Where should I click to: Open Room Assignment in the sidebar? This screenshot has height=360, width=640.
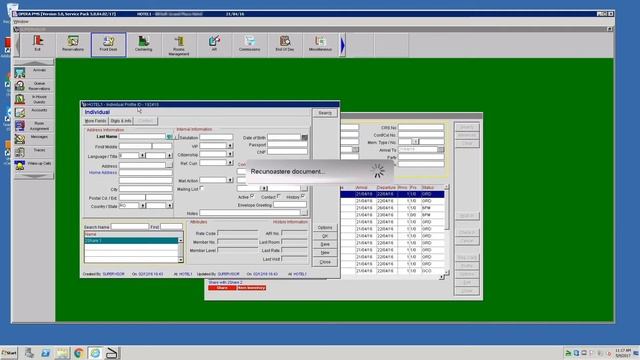point(34,126)
